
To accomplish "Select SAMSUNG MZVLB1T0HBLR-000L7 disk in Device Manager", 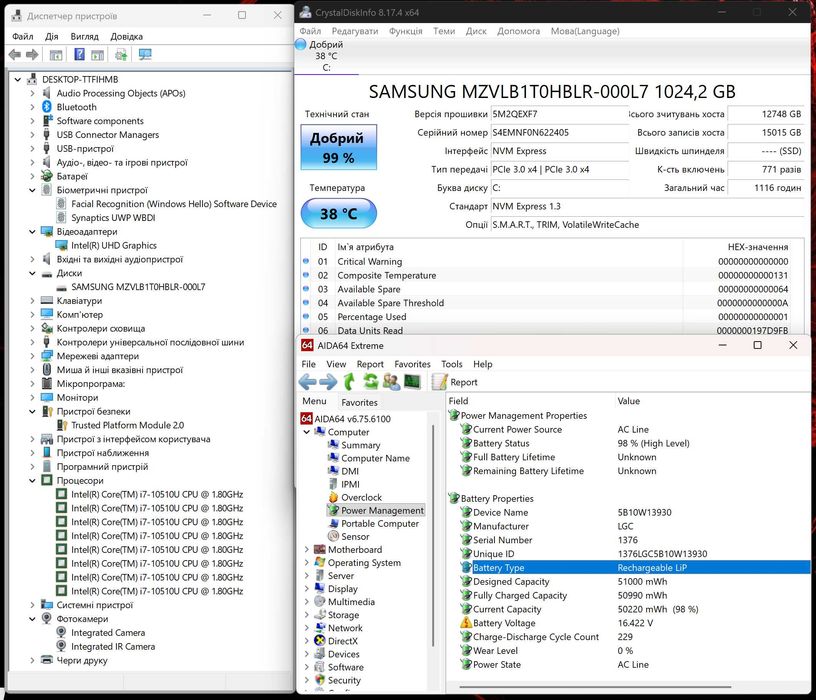I will (x=138, y=287).
